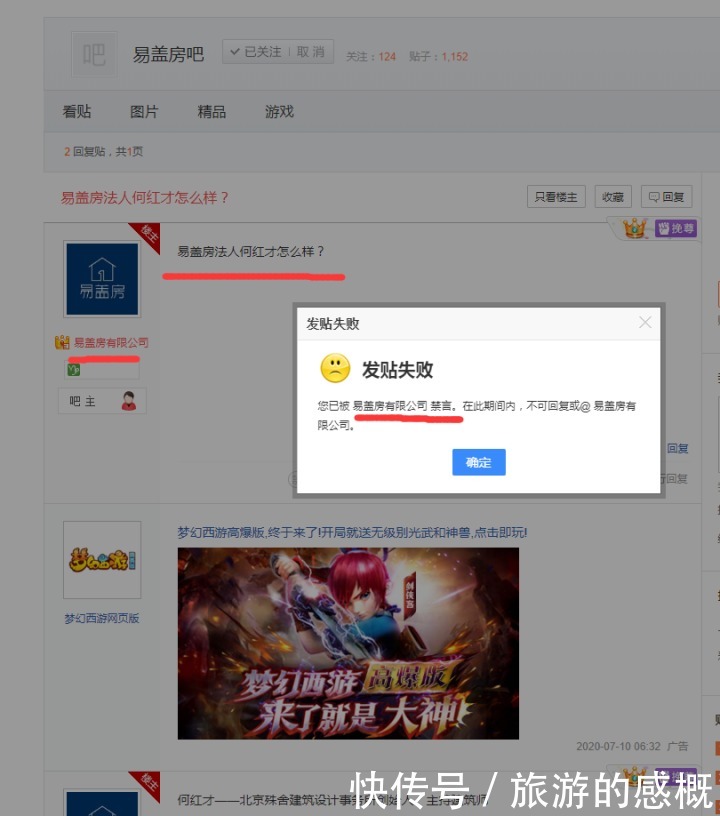Click the 吧 forum avatar icon
Viewport: 720px width, 816px height.
pyautogui.click(x=94, y=54)
